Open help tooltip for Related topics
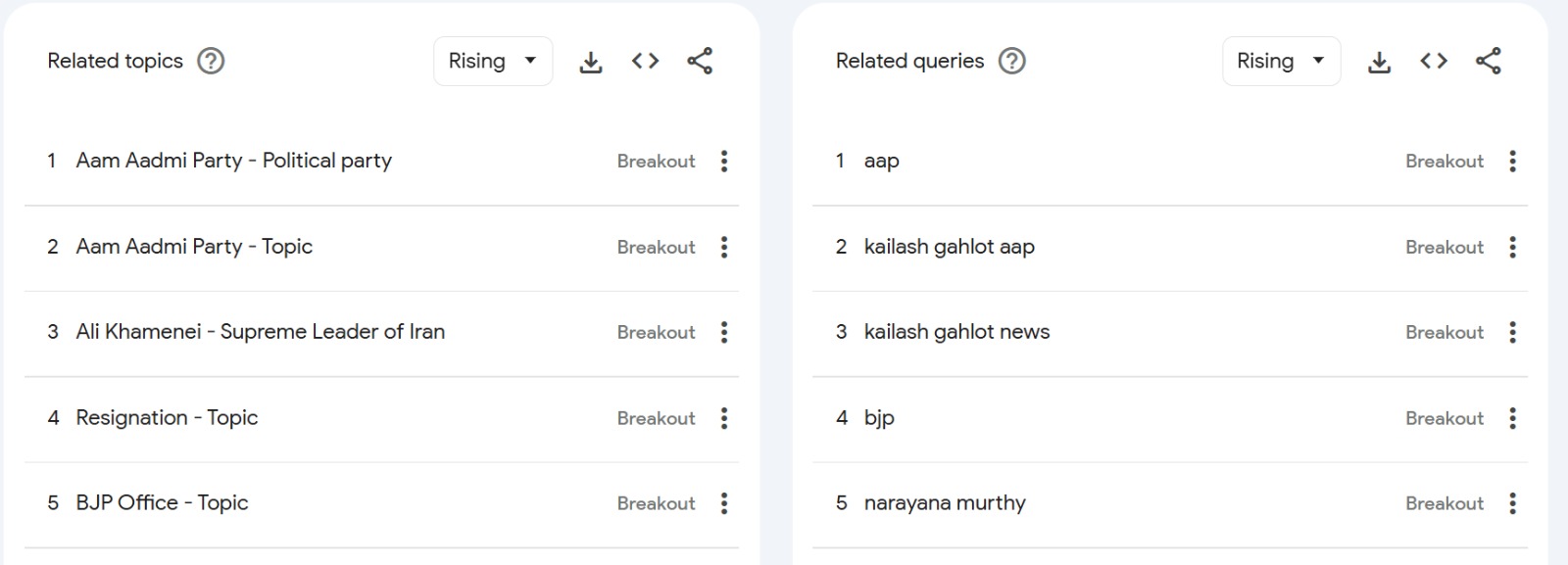Image resolution: width=1568 pixels, height=565 pixels. click(211, 62)
